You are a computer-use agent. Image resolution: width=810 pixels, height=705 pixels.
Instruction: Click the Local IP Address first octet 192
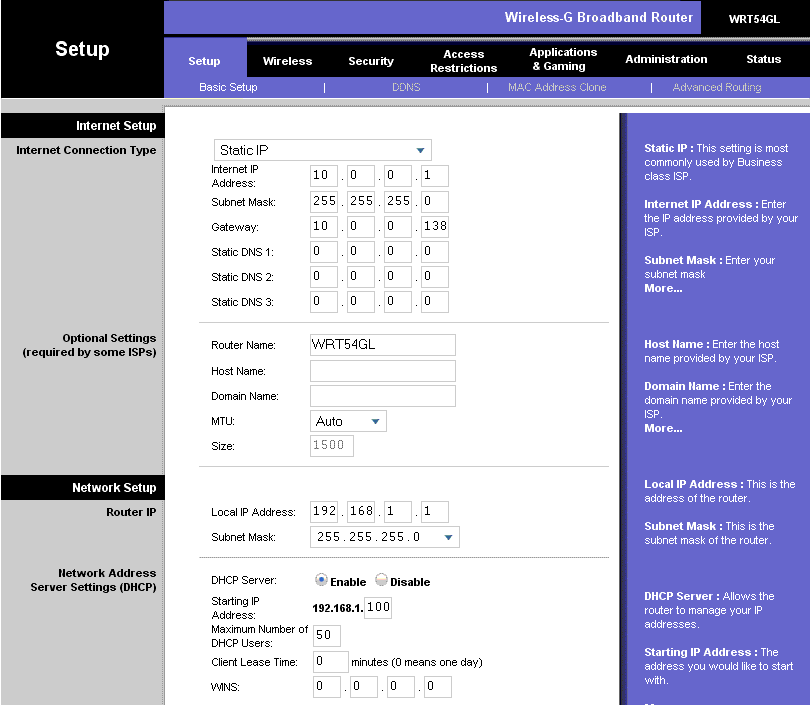tap(324, 511)
